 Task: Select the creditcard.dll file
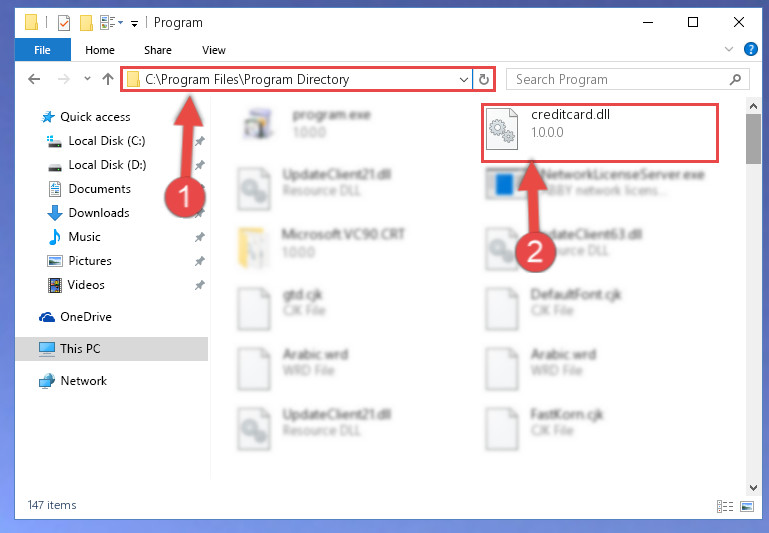(x=599, y=132)
